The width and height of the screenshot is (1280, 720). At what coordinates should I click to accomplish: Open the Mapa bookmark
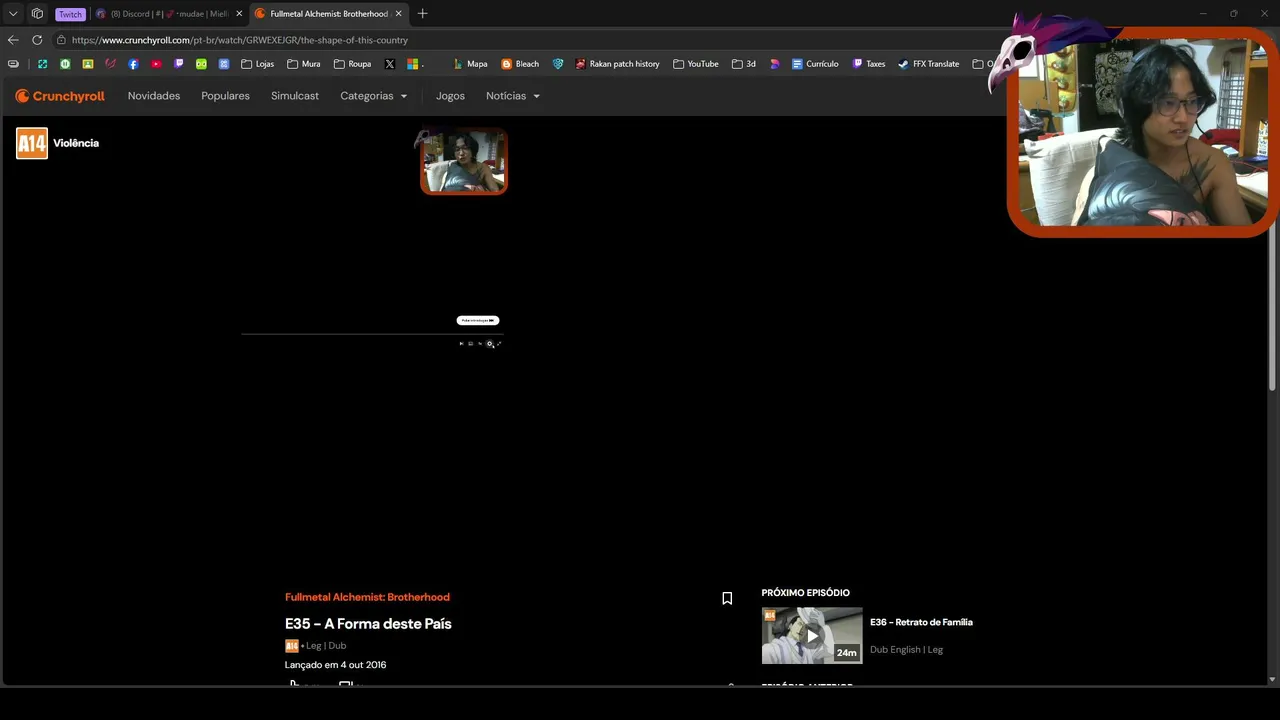pyautogui.click(x=470, y=64)
